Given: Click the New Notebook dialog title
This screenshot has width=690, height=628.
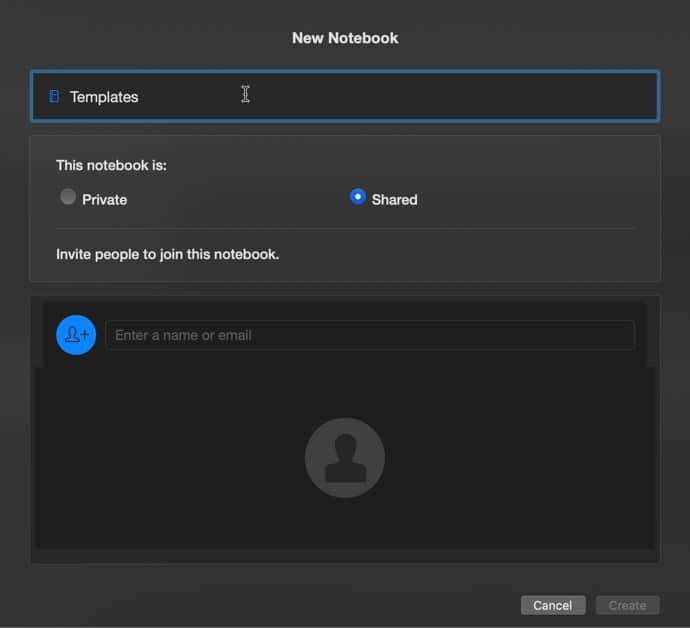Looking at the screenshot, I should tap(345, 38).
